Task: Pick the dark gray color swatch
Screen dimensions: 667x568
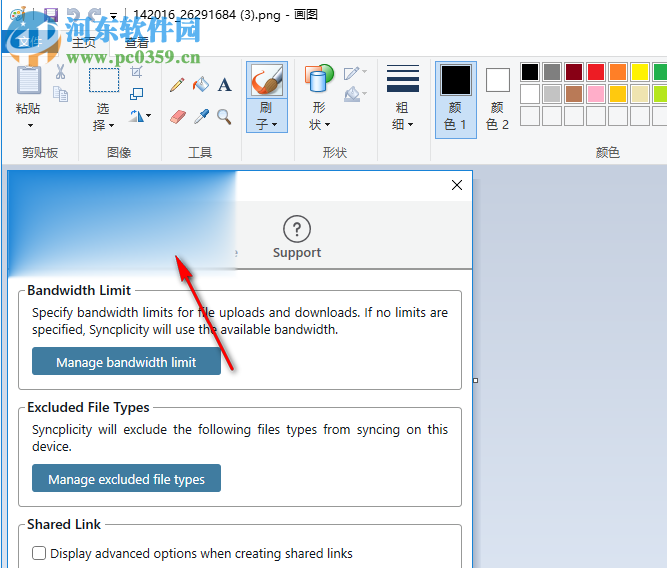Action: pyautogui.click(x=552, y=72)
